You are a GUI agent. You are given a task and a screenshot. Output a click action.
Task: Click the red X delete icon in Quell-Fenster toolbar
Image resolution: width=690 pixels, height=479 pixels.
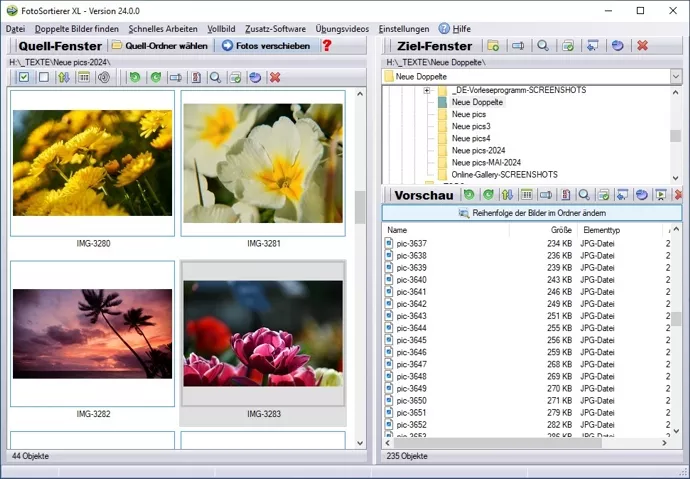[x=275, y=77]
